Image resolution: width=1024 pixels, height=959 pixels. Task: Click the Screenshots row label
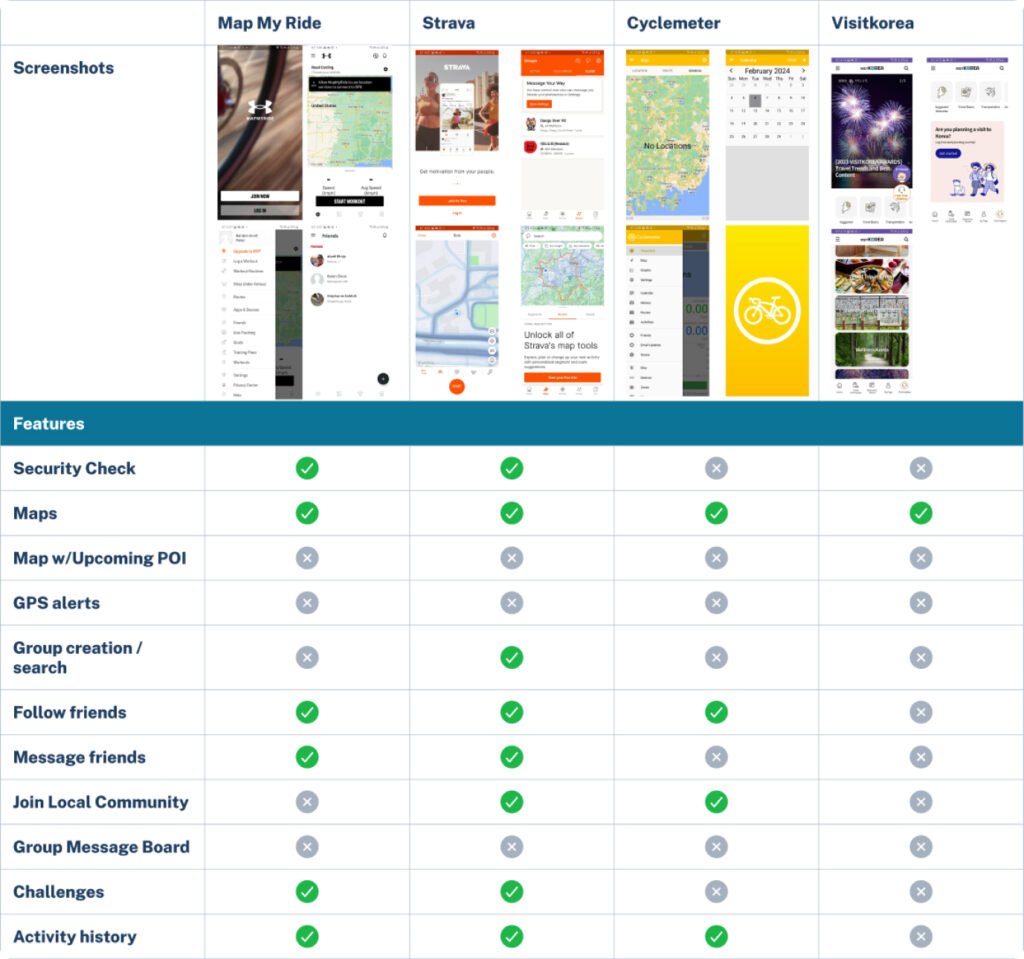[63, 68]
